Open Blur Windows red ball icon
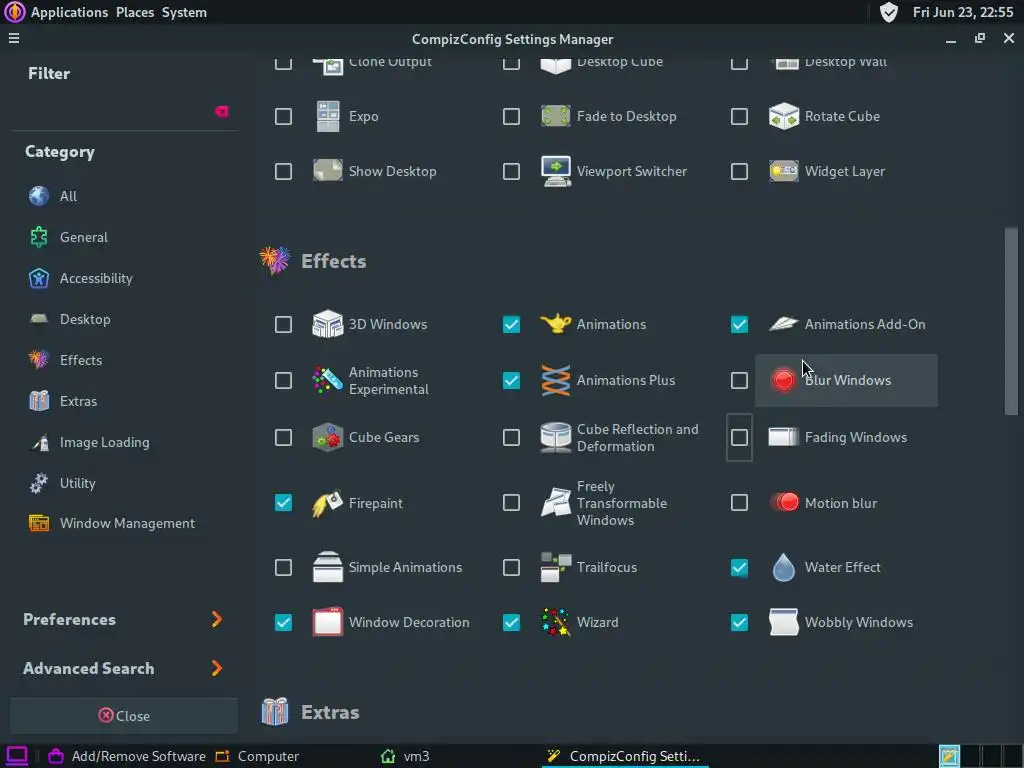The image size is (1024, 768). (x=784, y=380)
